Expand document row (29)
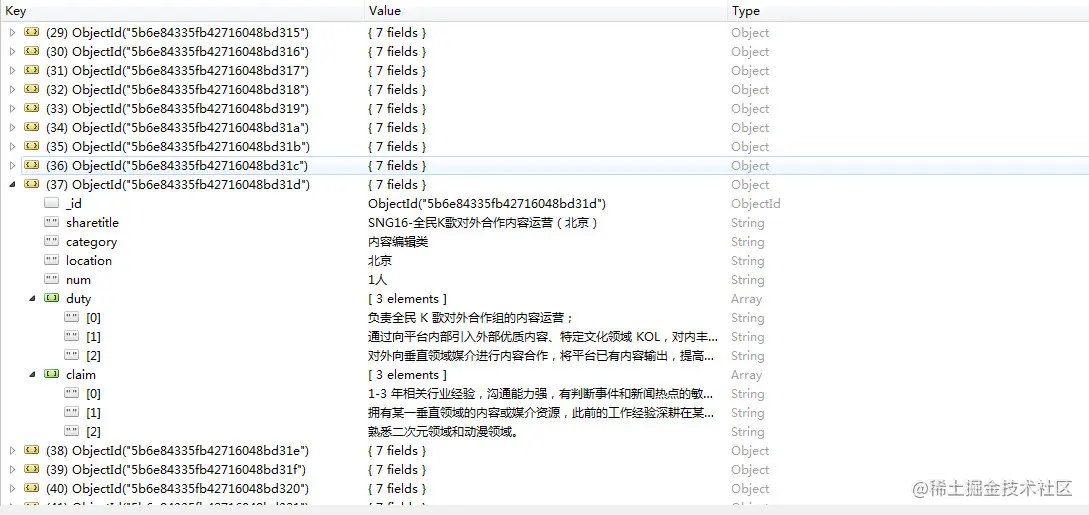Viewport: 1089px width, 515px height. coord(12,33)
